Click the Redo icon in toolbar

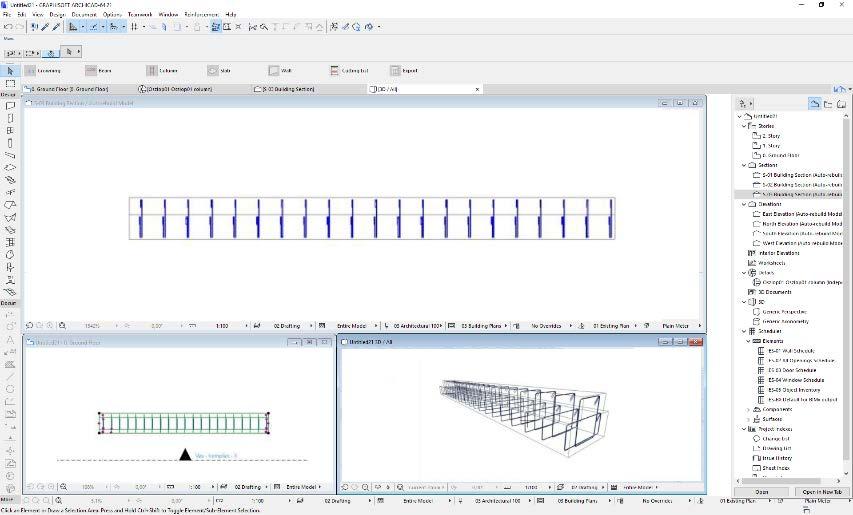point(20,27)
